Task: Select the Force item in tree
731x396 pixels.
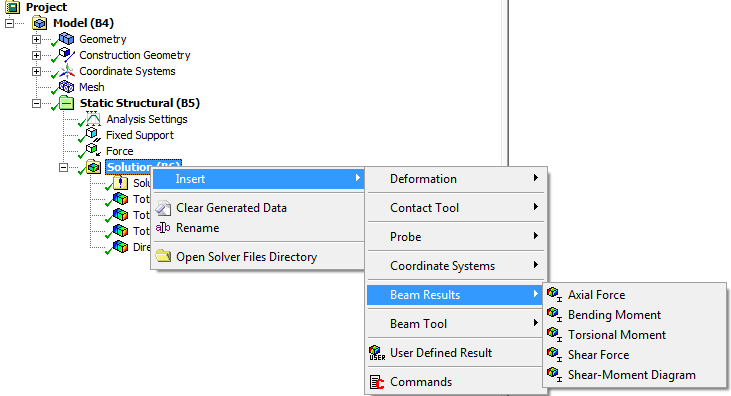Action: (119, 151)
